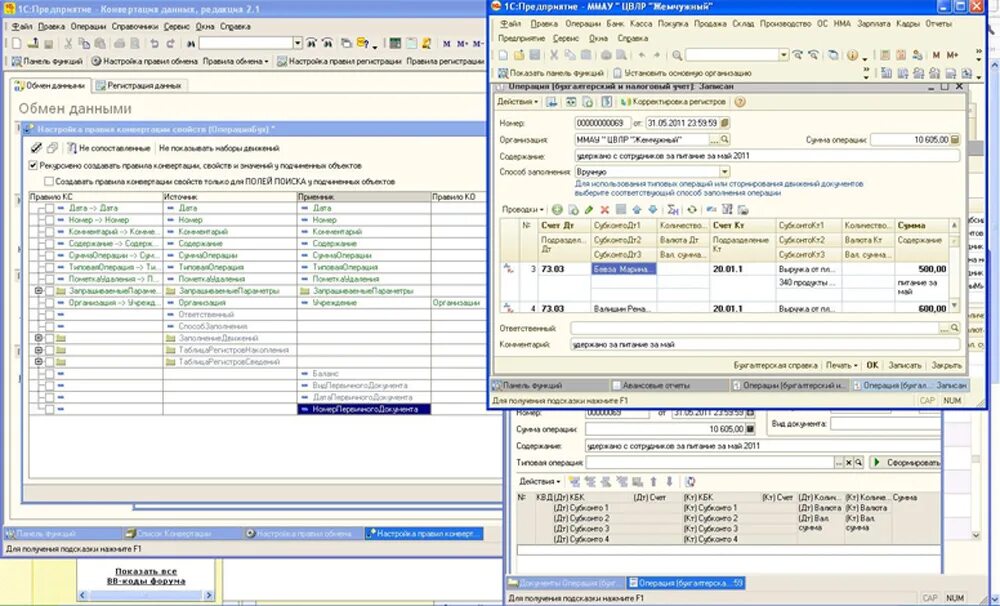Click horizontal scrollbar below BB-коды link

coord(146,595)
